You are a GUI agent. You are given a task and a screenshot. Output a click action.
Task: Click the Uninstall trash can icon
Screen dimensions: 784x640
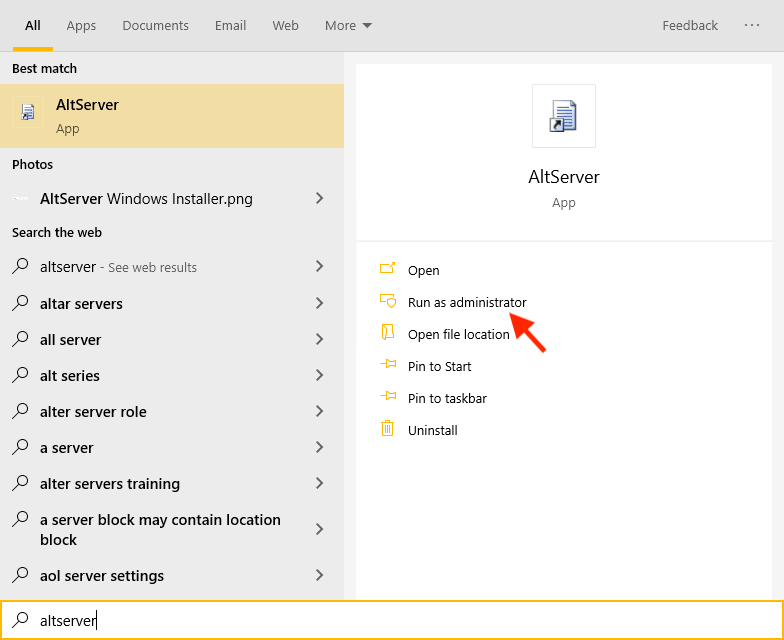pos(388,428)
